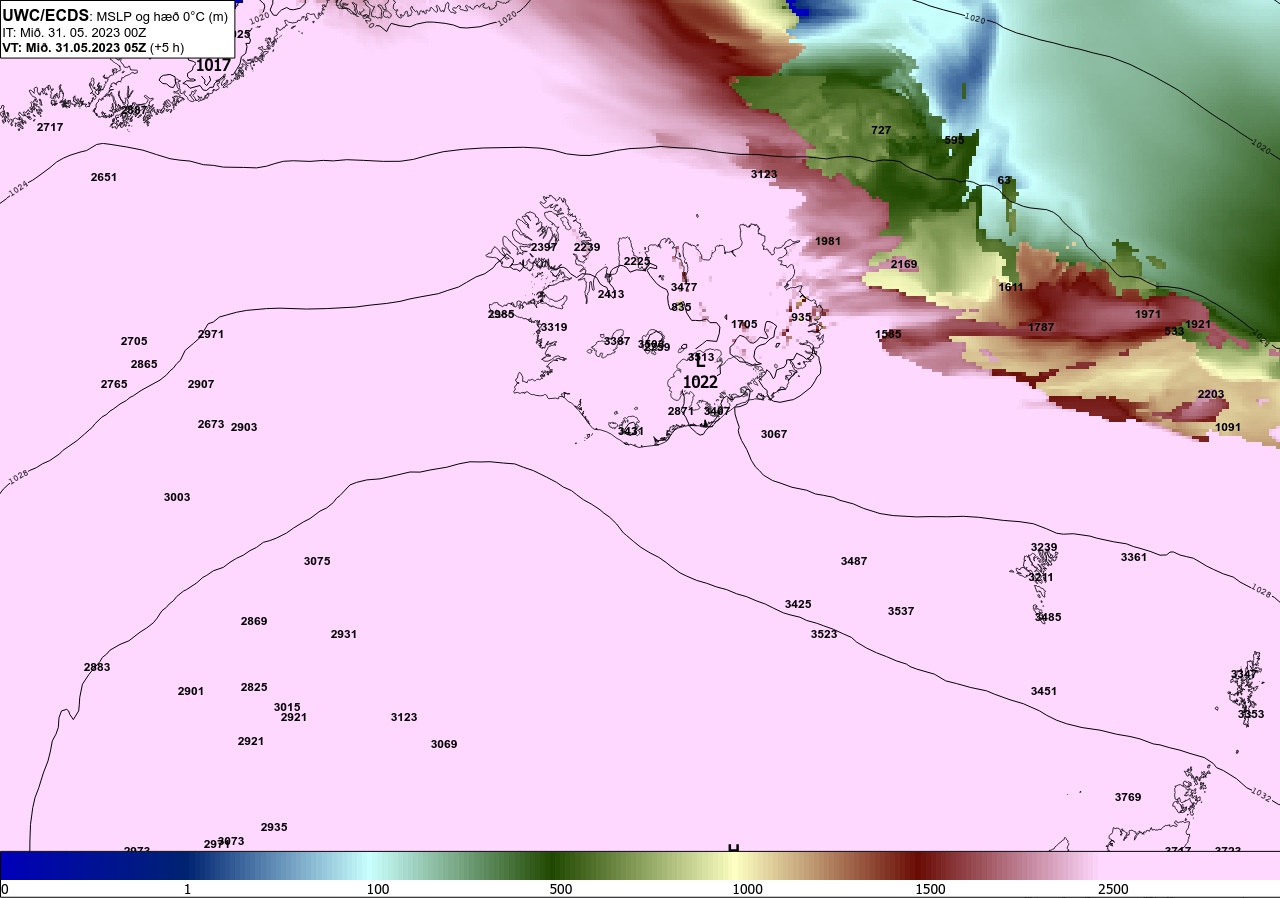Select the 2705 value on the map
The width and height of the screenshot is (1280, 898).
pos(134,341)
